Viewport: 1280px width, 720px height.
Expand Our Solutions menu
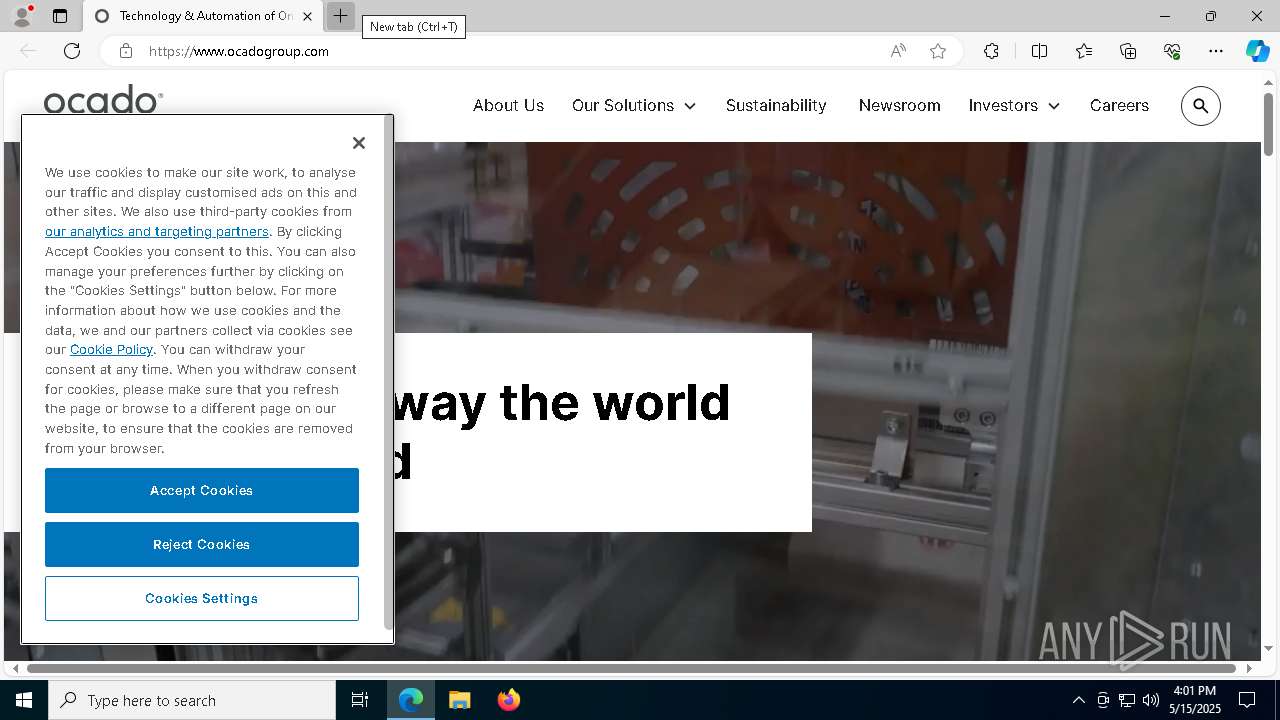tap(634, 105)
